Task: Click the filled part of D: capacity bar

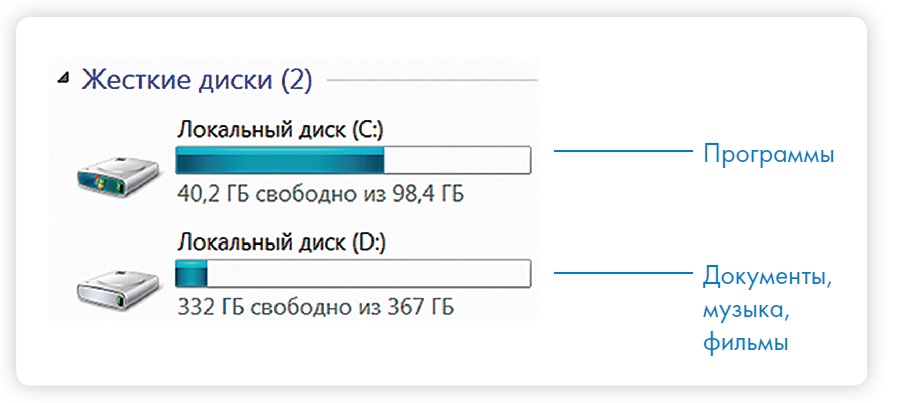Action: (191, 272)
